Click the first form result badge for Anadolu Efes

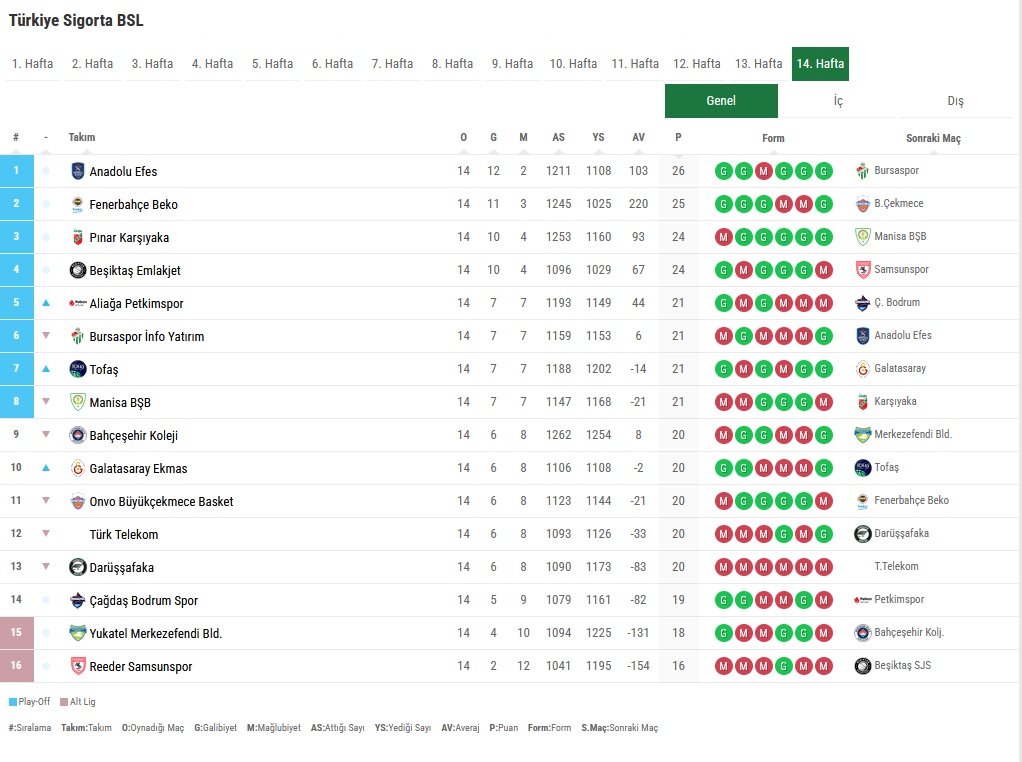tap(723, 171)
